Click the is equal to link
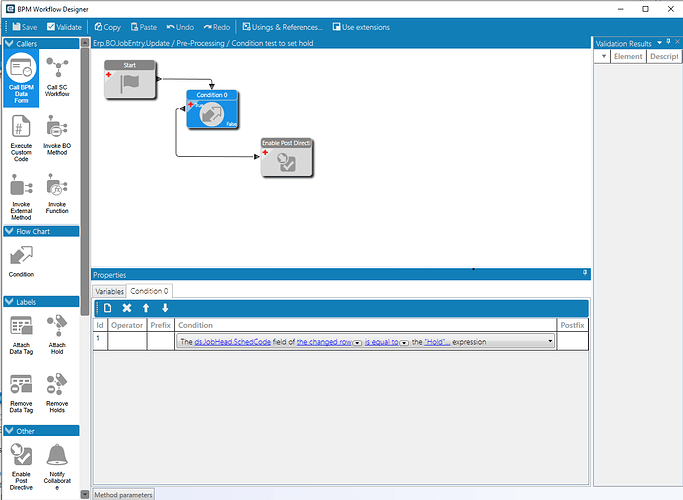Viewport: 683px width, 500px height. click(382, 342)
